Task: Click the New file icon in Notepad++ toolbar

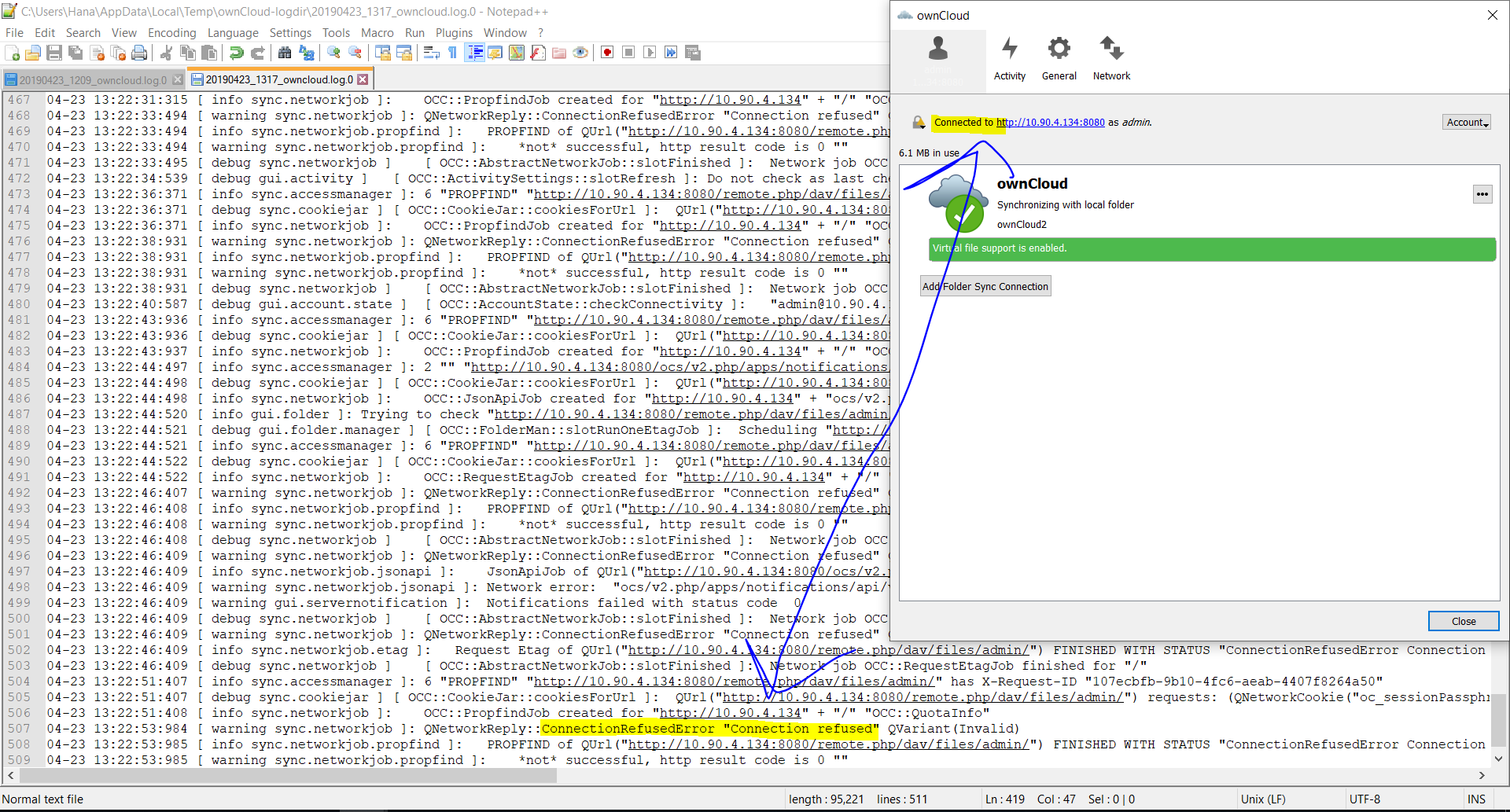Action: (12, 53)
